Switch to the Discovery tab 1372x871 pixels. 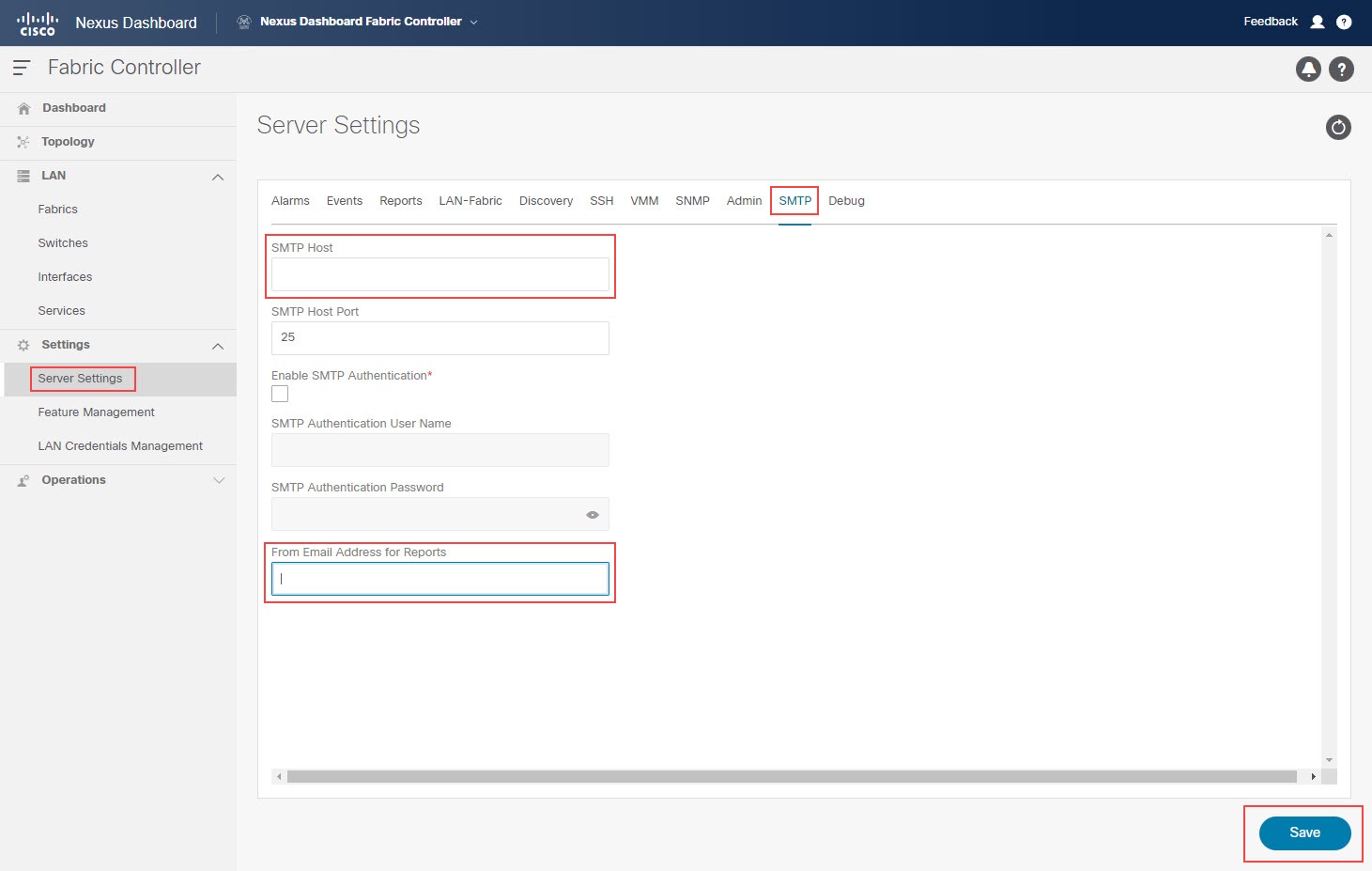[546, 201]
